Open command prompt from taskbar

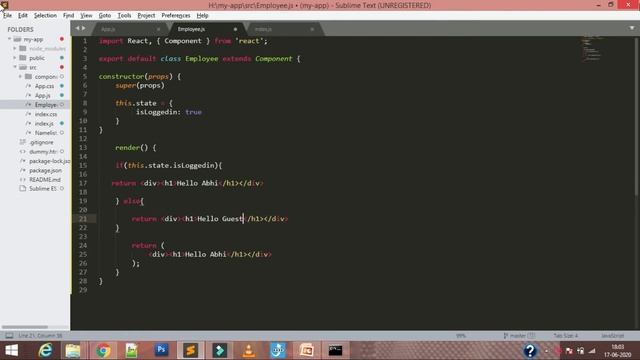(x=336, y=350)
